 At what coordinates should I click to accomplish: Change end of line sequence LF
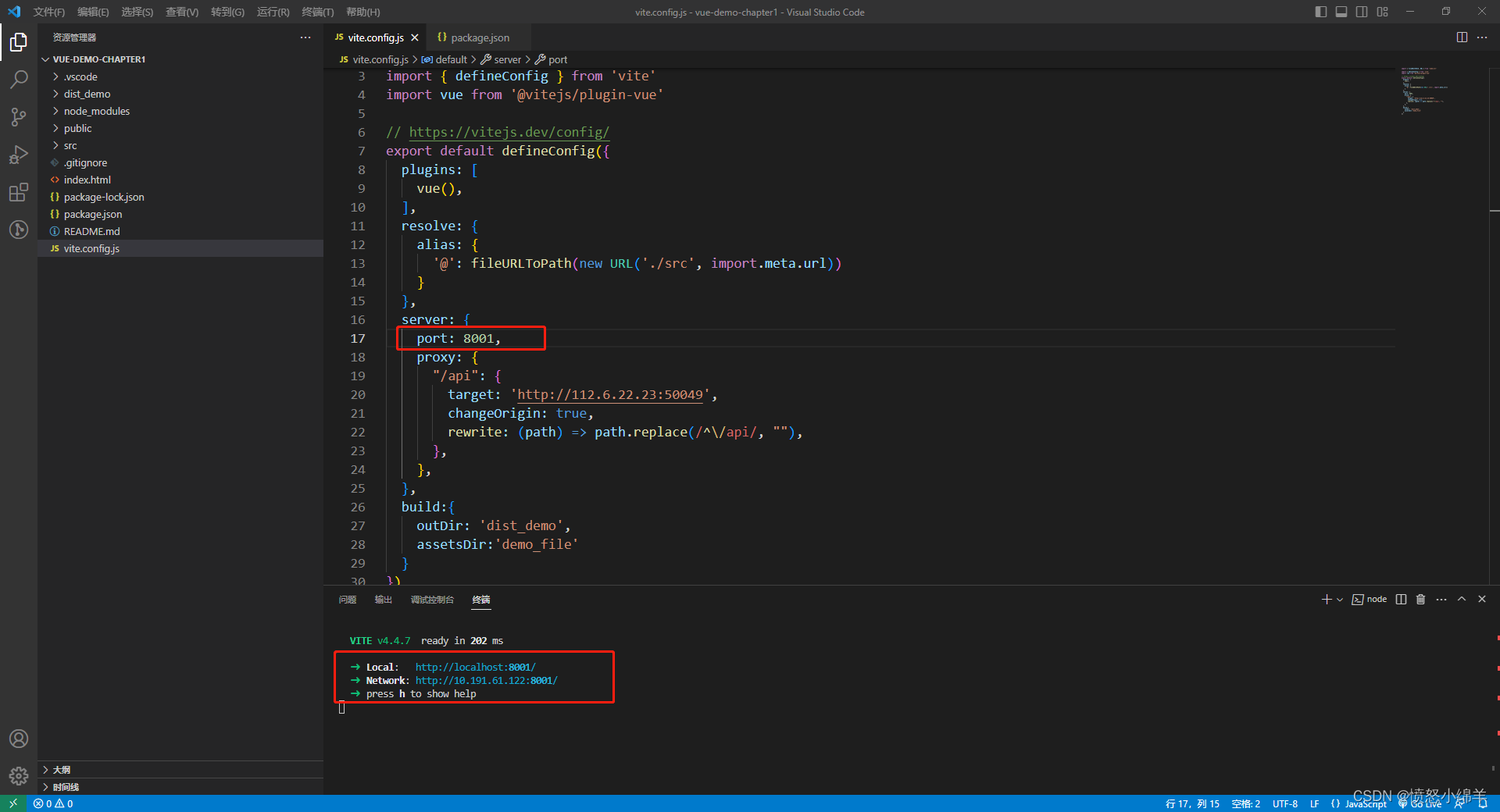click(1315, 803)
